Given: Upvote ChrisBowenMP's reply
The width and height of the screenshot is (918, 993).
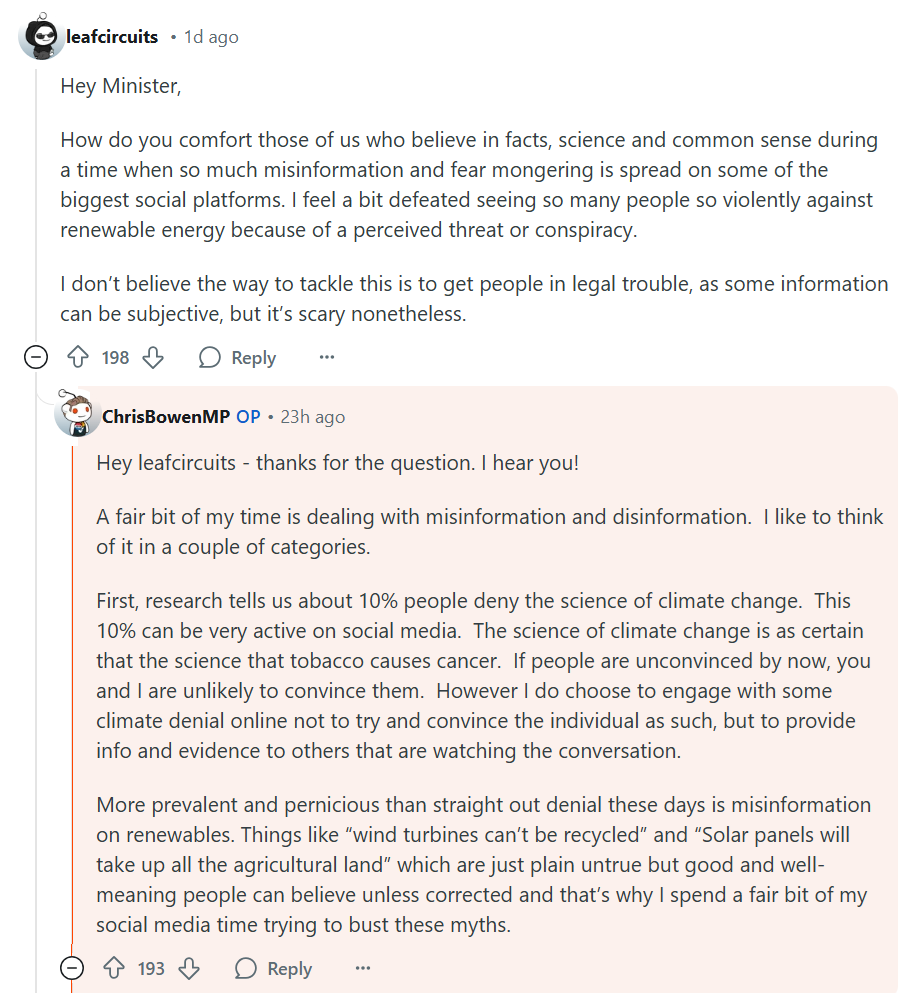Looking at the screenshot, I should (x=114, y=968).
